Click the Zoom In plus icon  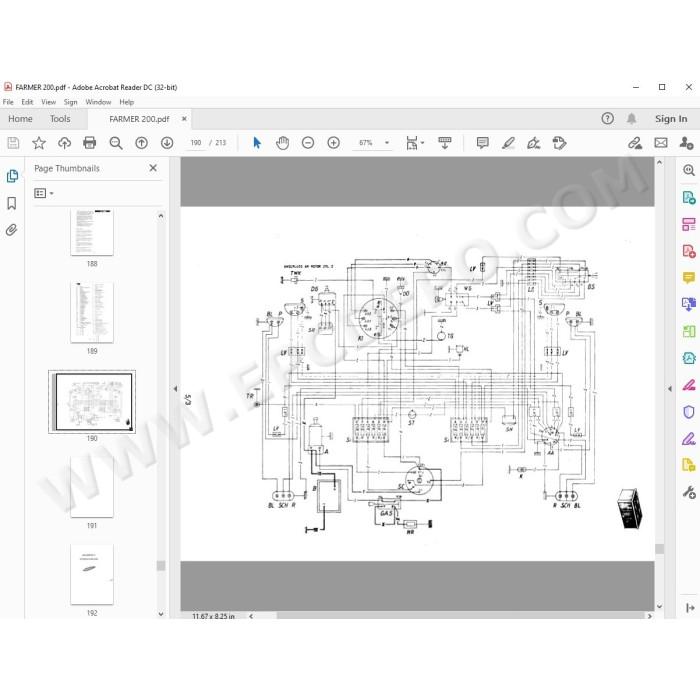(333, 143)
